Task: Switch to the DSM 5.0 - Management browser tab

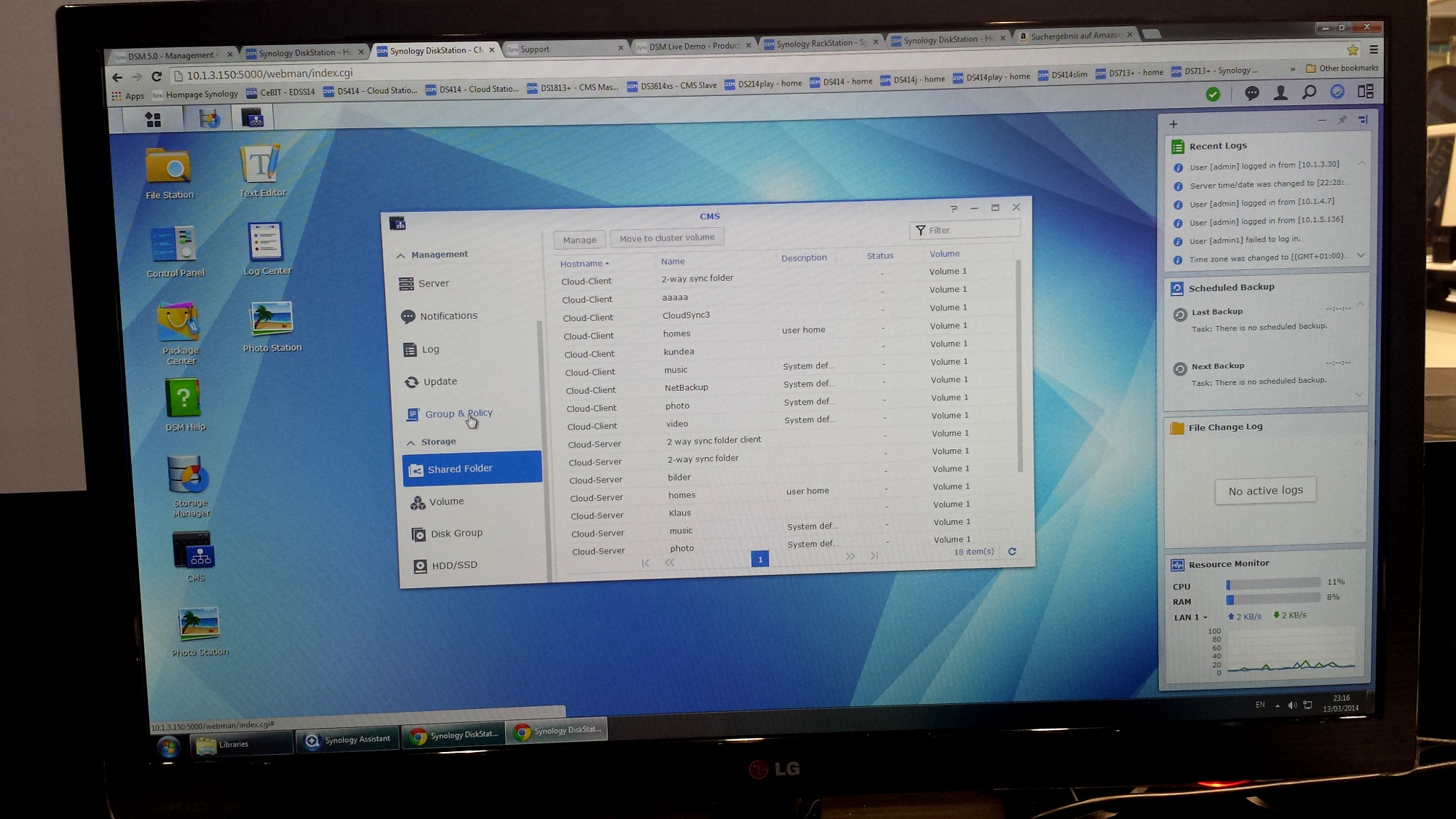Action: (x=171, y=55)
